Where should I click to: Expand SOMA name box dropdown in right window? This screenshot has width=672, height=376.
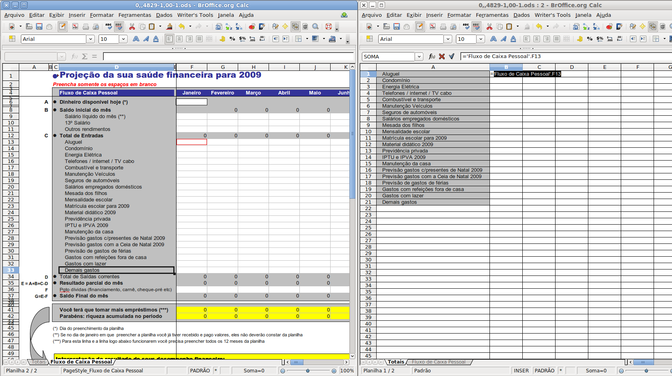[x=419, y=57]
